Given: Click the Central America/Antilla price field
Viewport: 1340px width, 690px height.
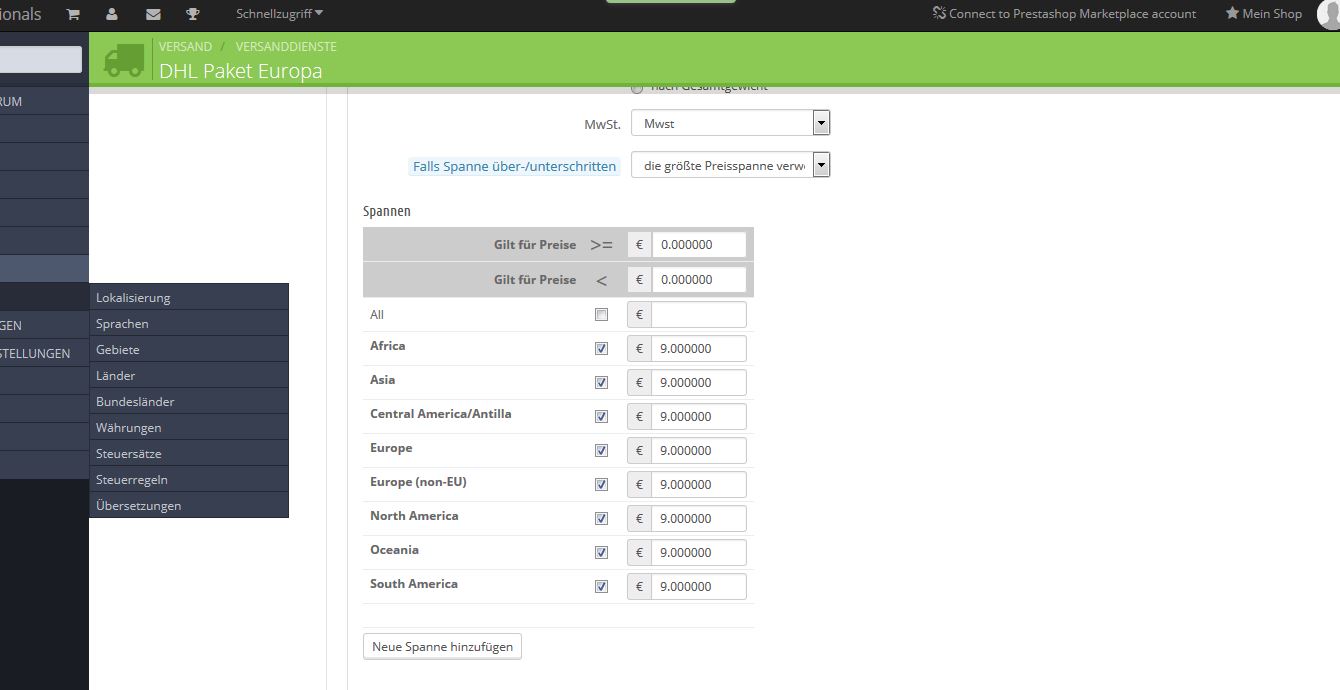Looking at the screenshot, I should click(x=699, y=417).
